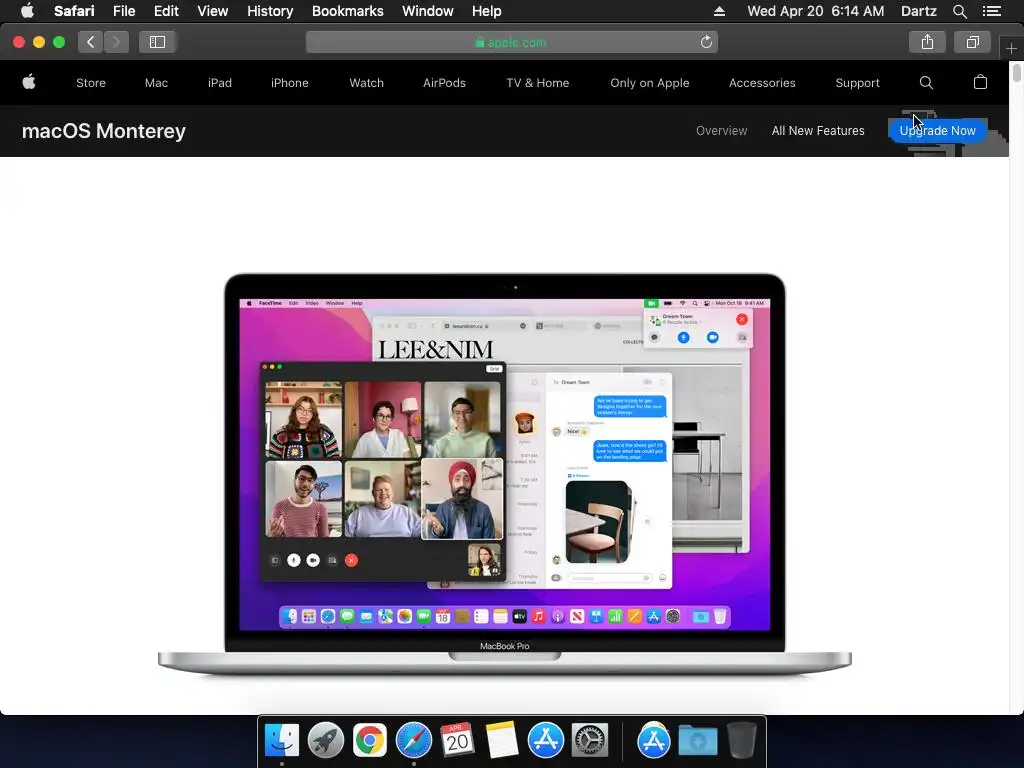Go to Store in Apple navigation

point(91,83)
